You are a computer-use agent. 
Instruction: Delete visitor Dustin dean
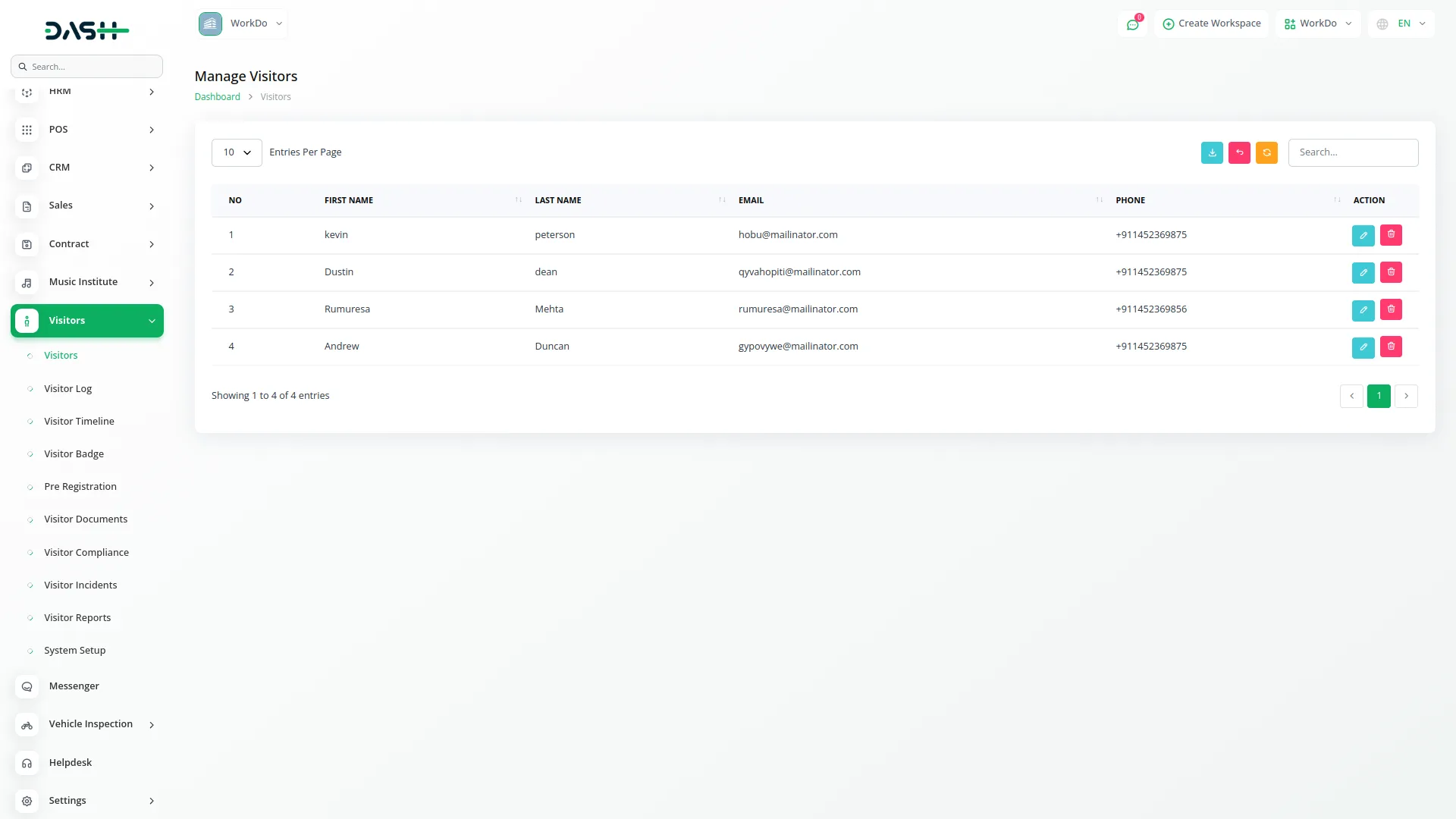coord(1391,272)
